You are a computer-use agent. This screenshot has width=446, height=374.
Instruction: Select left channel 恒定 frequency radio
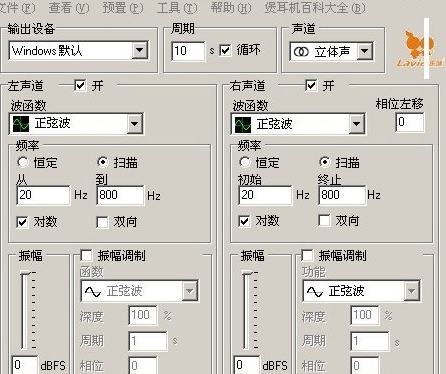pyautogui.click(x=23, y=162)
